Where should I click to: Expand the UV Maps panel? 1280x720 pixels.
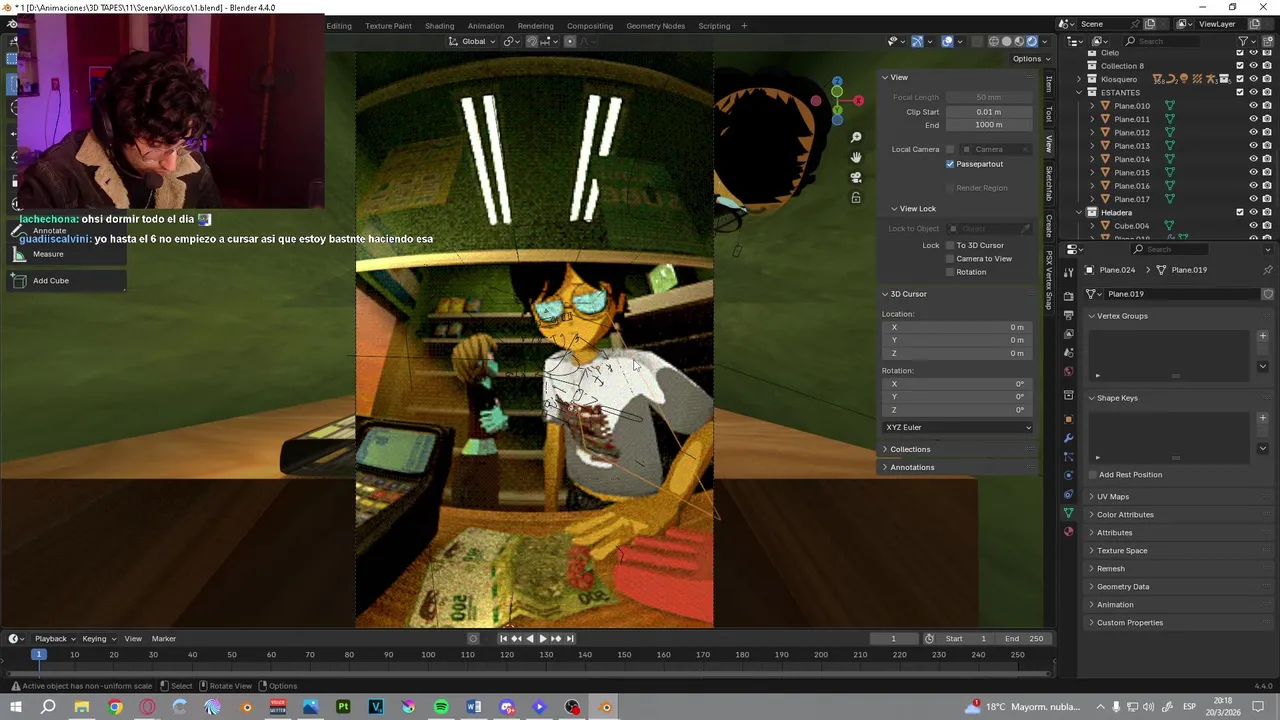click(x=1112, y=497)
